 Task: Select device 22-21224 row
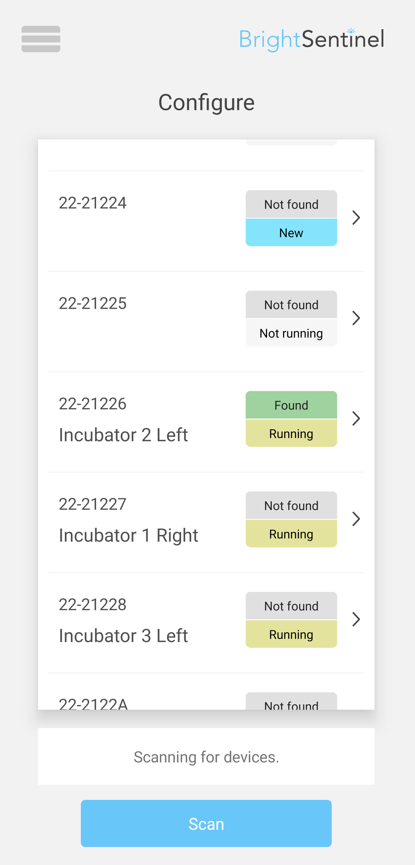tap(206, 221)
